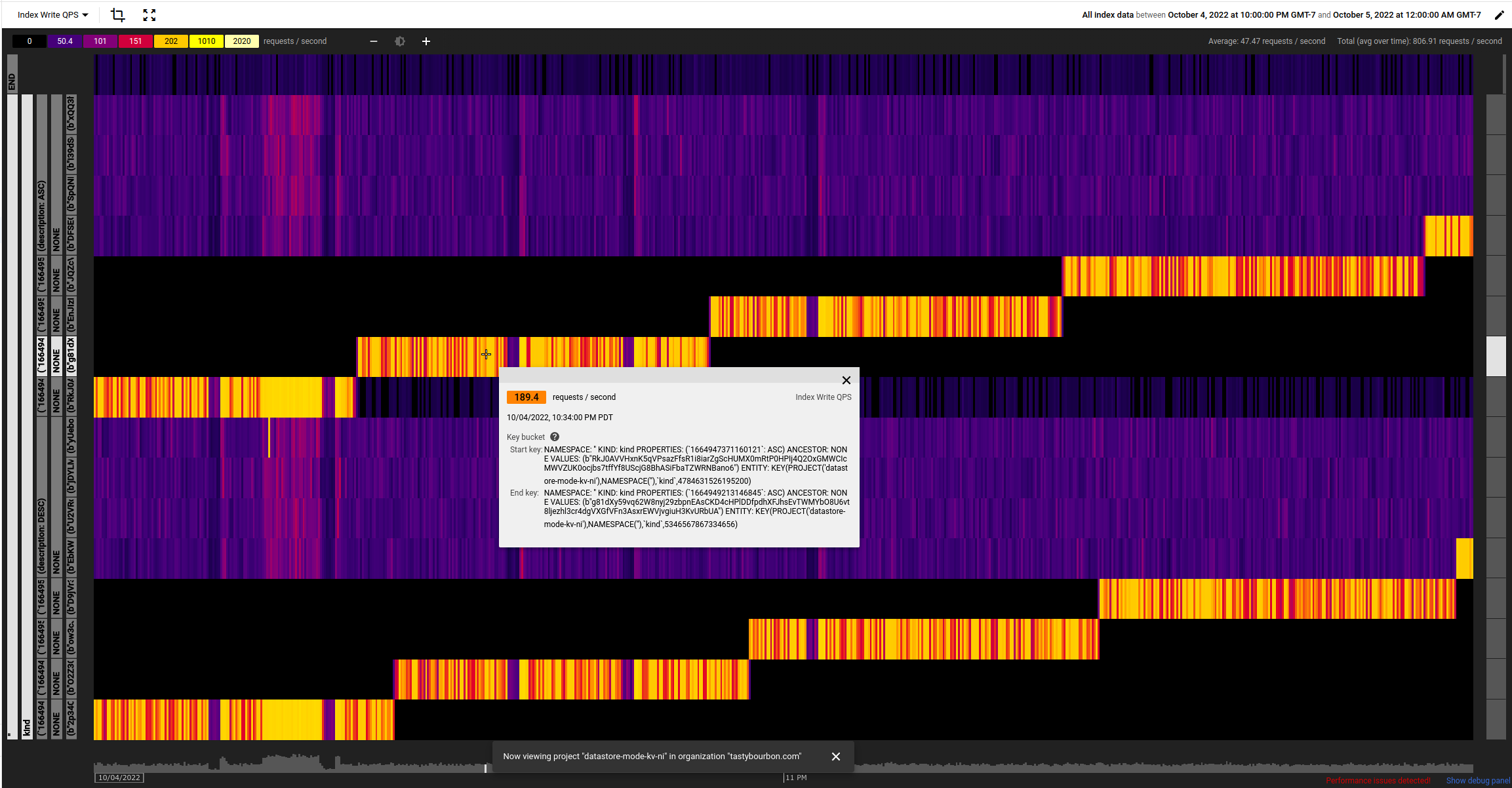The height and width of the screenshot is (788, 1512).
Task: Click the brightness reset icon
Action: (400, 41)
